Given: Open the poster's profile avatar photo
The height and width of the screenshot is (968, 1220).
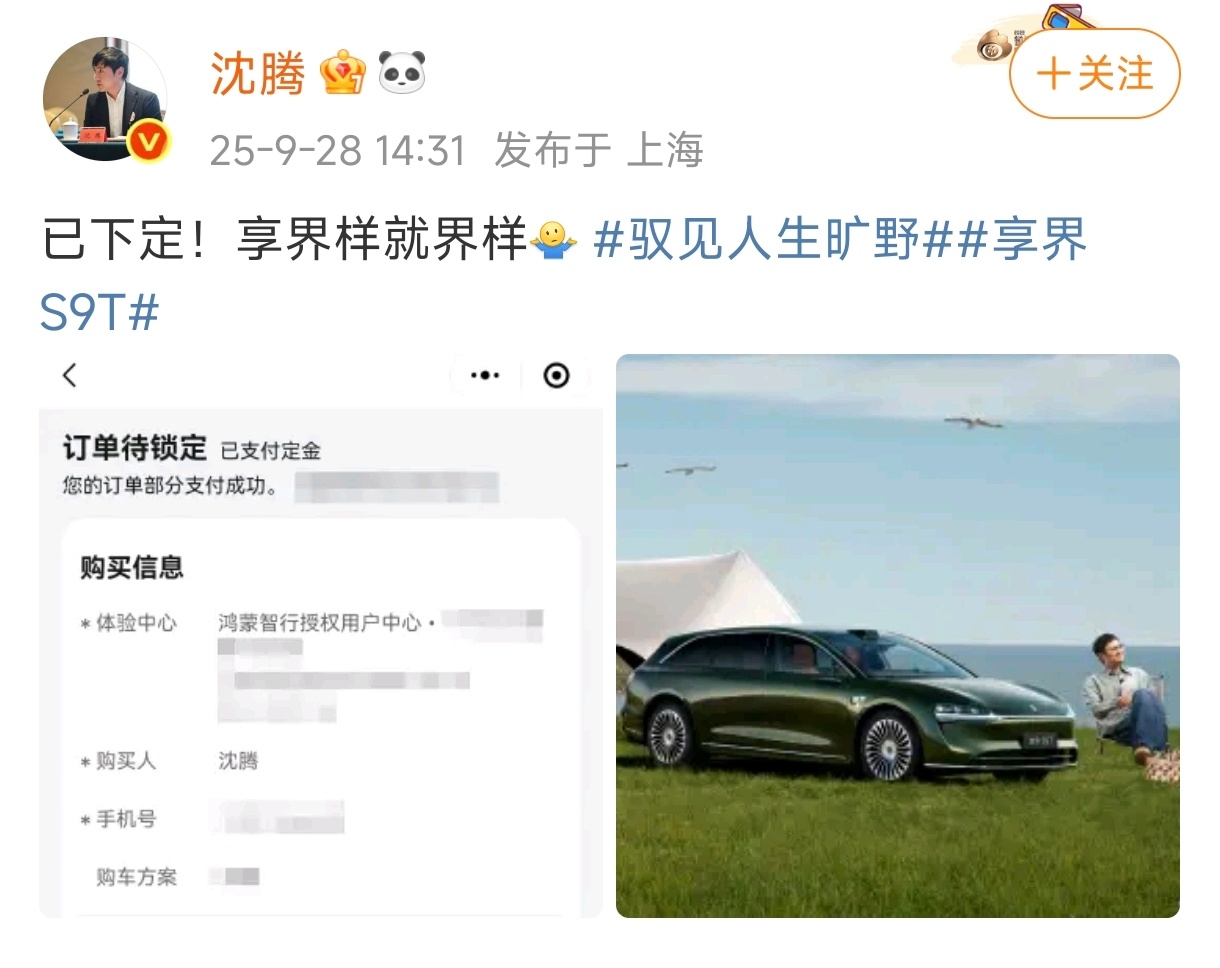Looking at the screenshot, I should point(104,99).
